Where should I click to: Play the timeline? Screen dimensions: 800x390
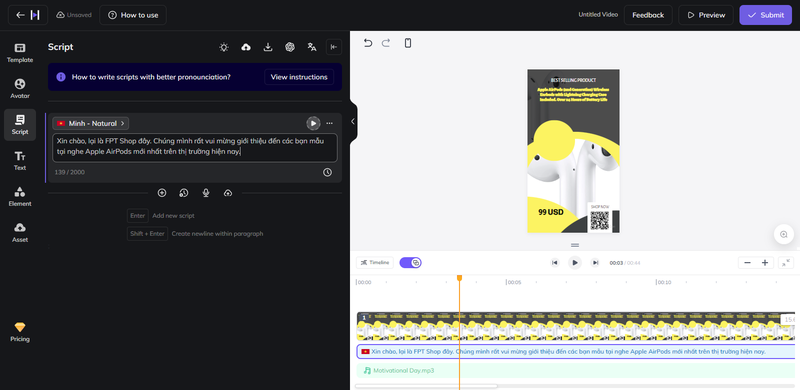575,262
